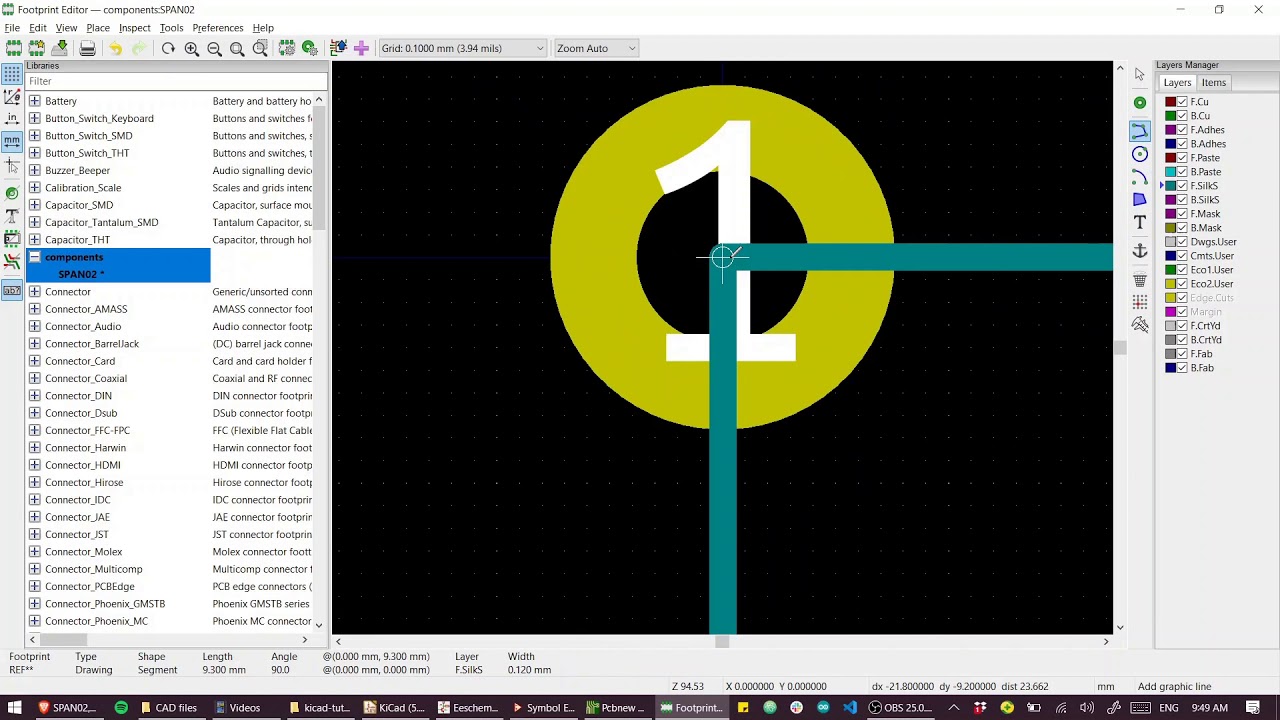Select the Measure distance caliper tool
Viewport: 1280px width, 720px height.
pyautogui.click(x=1140, y=325)
